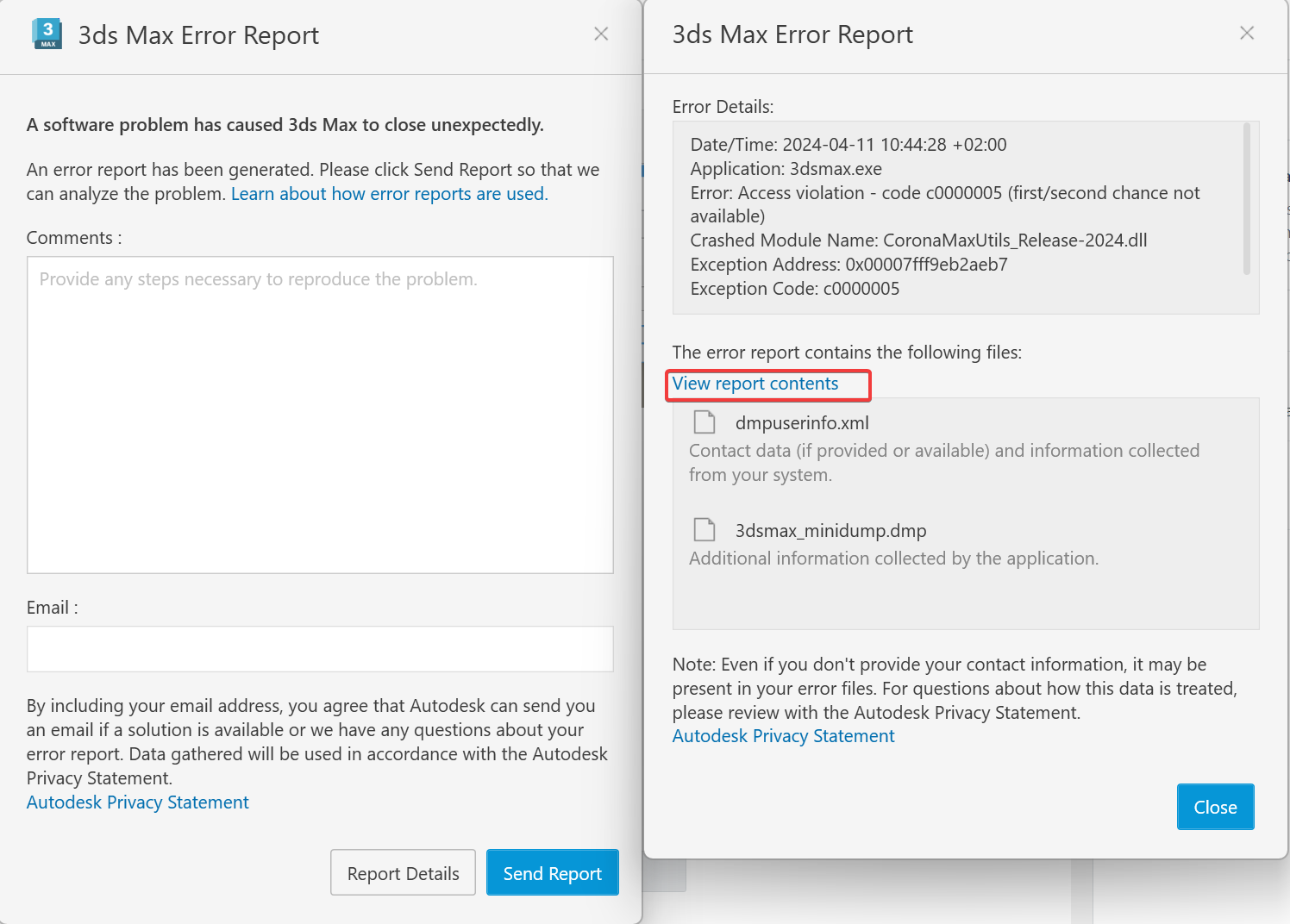This screenshot has width=1290, height=924.
Task: Select the dmpuserinfo.xml file name
Action: (x=802, y=423)
